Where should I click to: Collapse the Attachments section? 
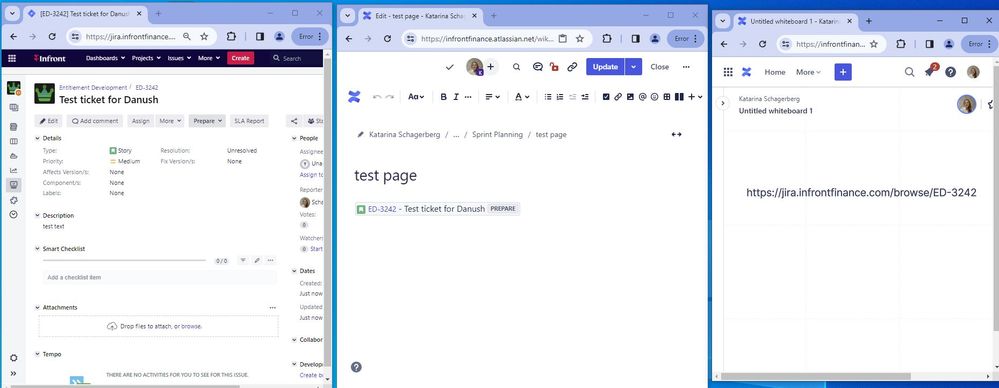tap(38, 308)
